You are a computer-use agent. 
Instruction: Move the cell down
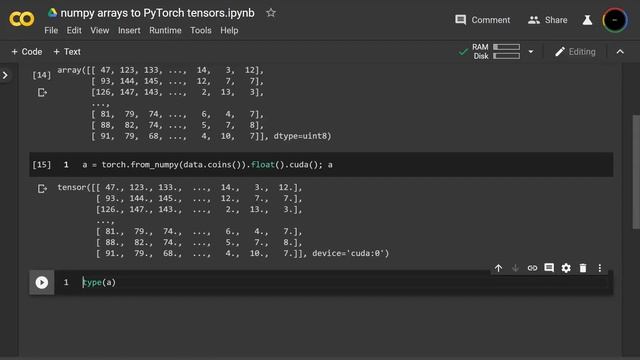[515, 268]
